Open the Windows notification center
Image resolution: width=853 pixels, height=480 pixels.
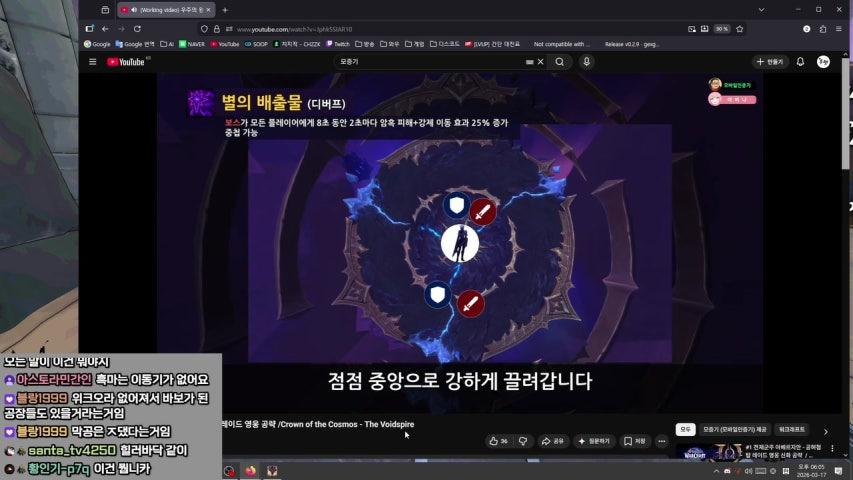point(838,471)
